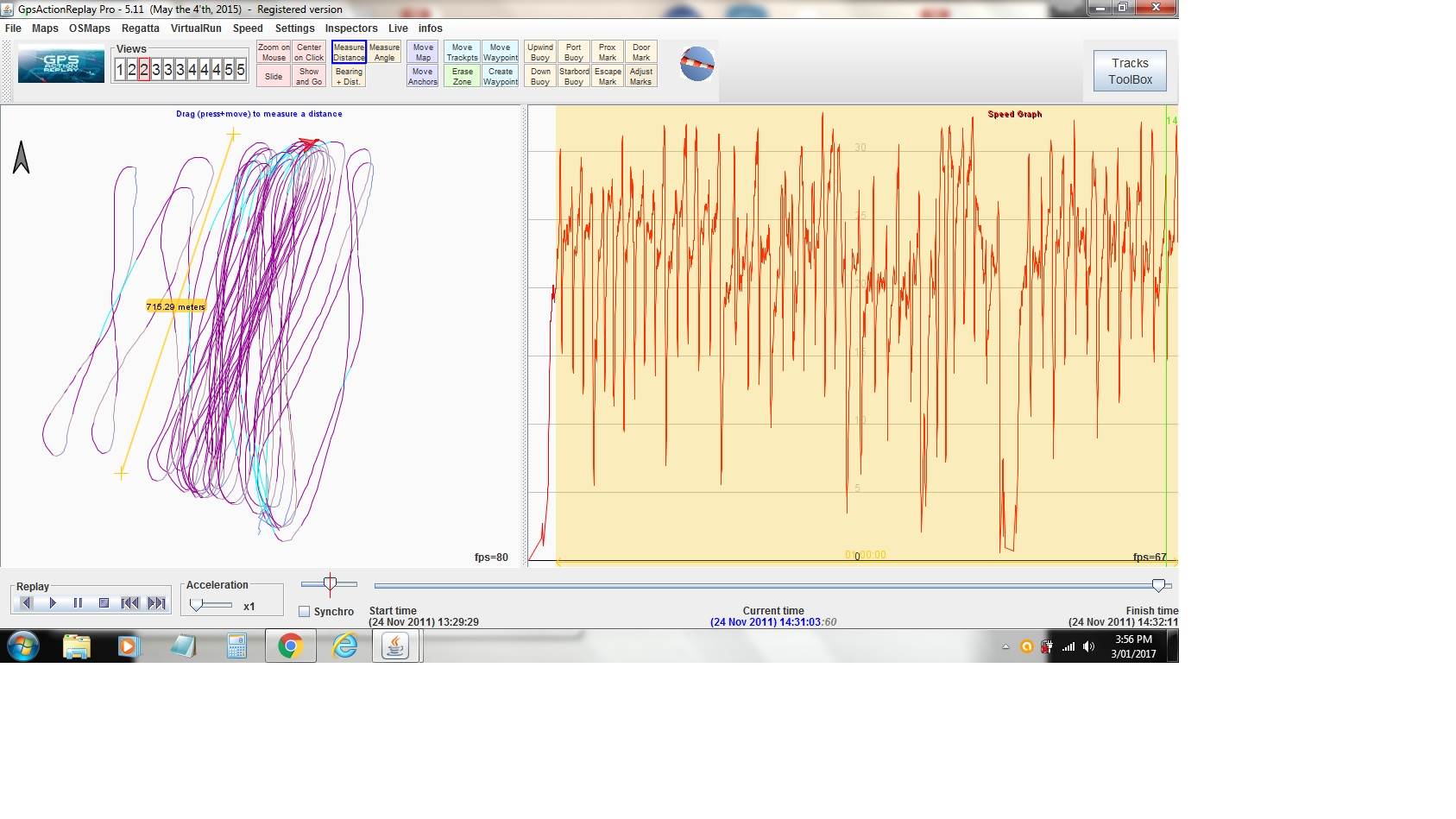This screenshot has width=1456, height=819.
Task: Click the GPS Action Replay logo
Action: (61, 66)
